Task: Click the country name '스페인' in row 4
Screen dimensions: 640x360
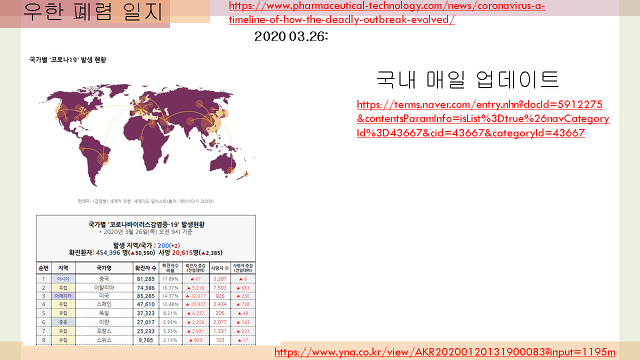Action: 104,304
